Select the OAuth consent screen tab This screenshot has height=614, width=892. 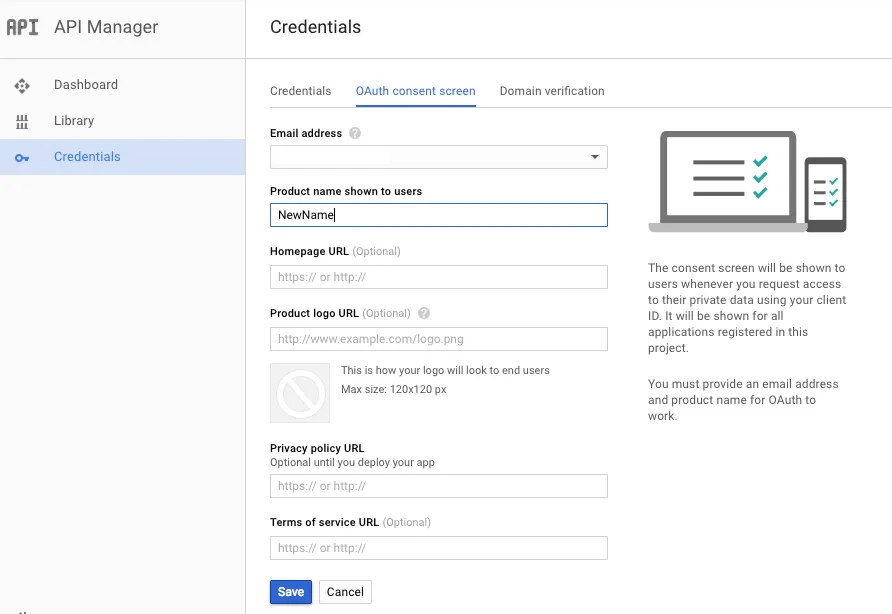(415, 91)
